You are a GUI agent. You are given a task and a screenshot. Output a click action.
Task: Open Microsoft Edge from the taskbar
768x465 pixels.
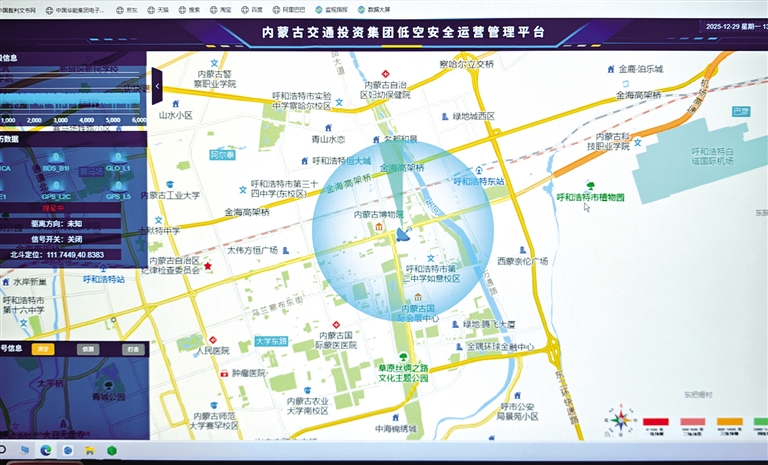point(47,452)
